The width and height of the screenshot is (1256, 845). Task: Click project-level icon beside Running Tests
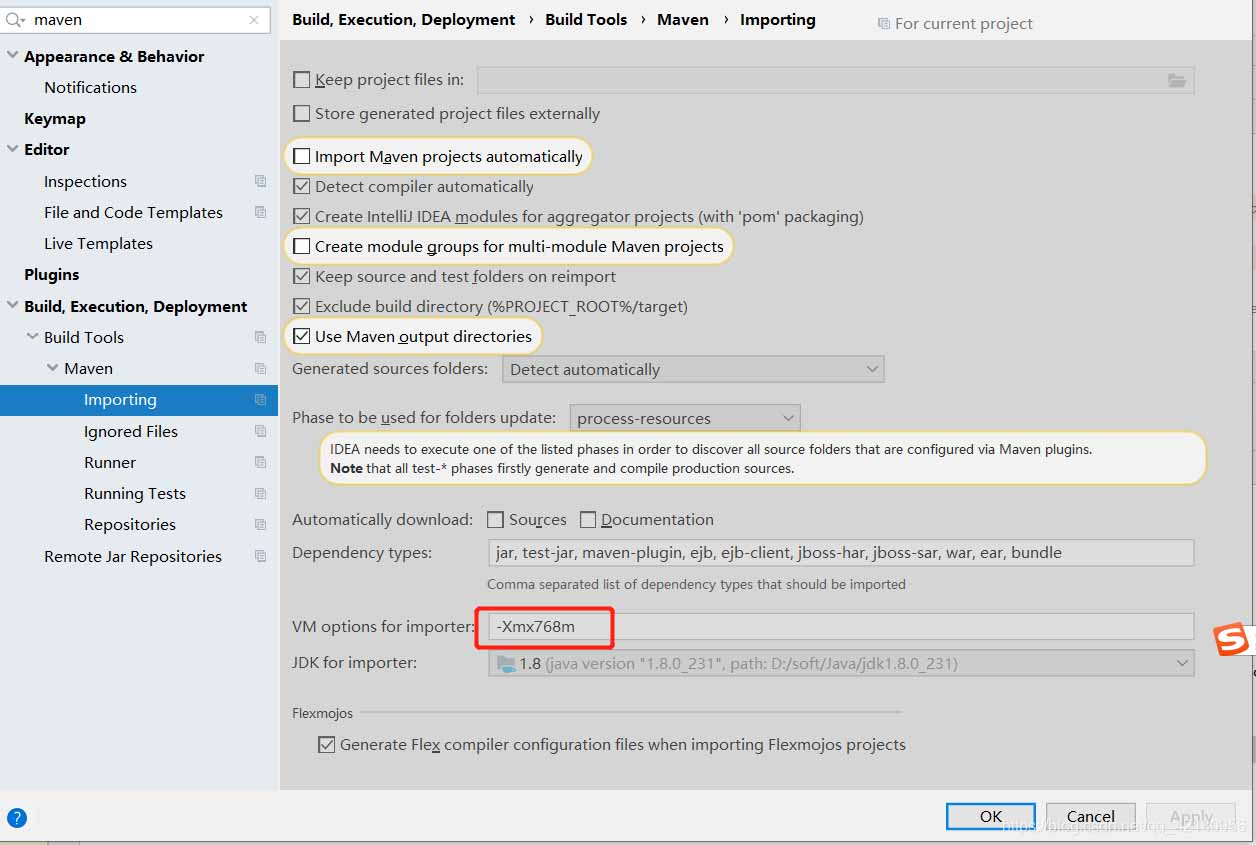[x=260, y=493]
